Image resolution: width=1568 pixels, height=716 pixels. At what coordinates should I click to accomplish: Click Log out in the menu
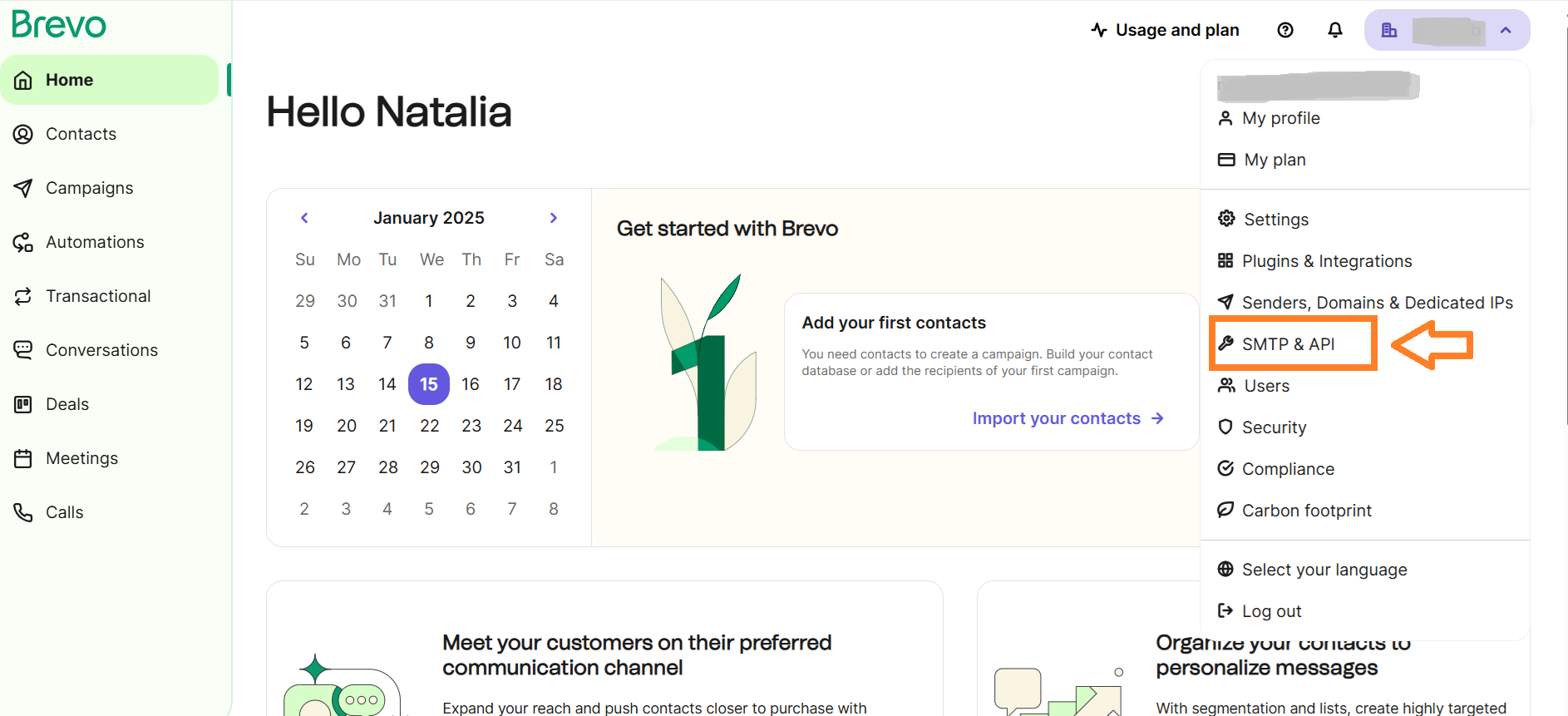[1271, 611]
